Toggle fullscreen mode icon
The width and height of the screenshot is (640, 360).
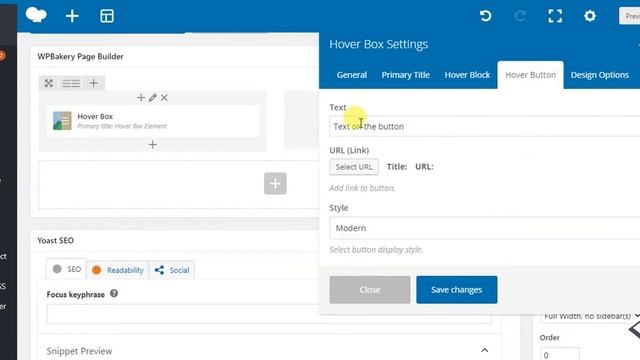tap(555, 16)
